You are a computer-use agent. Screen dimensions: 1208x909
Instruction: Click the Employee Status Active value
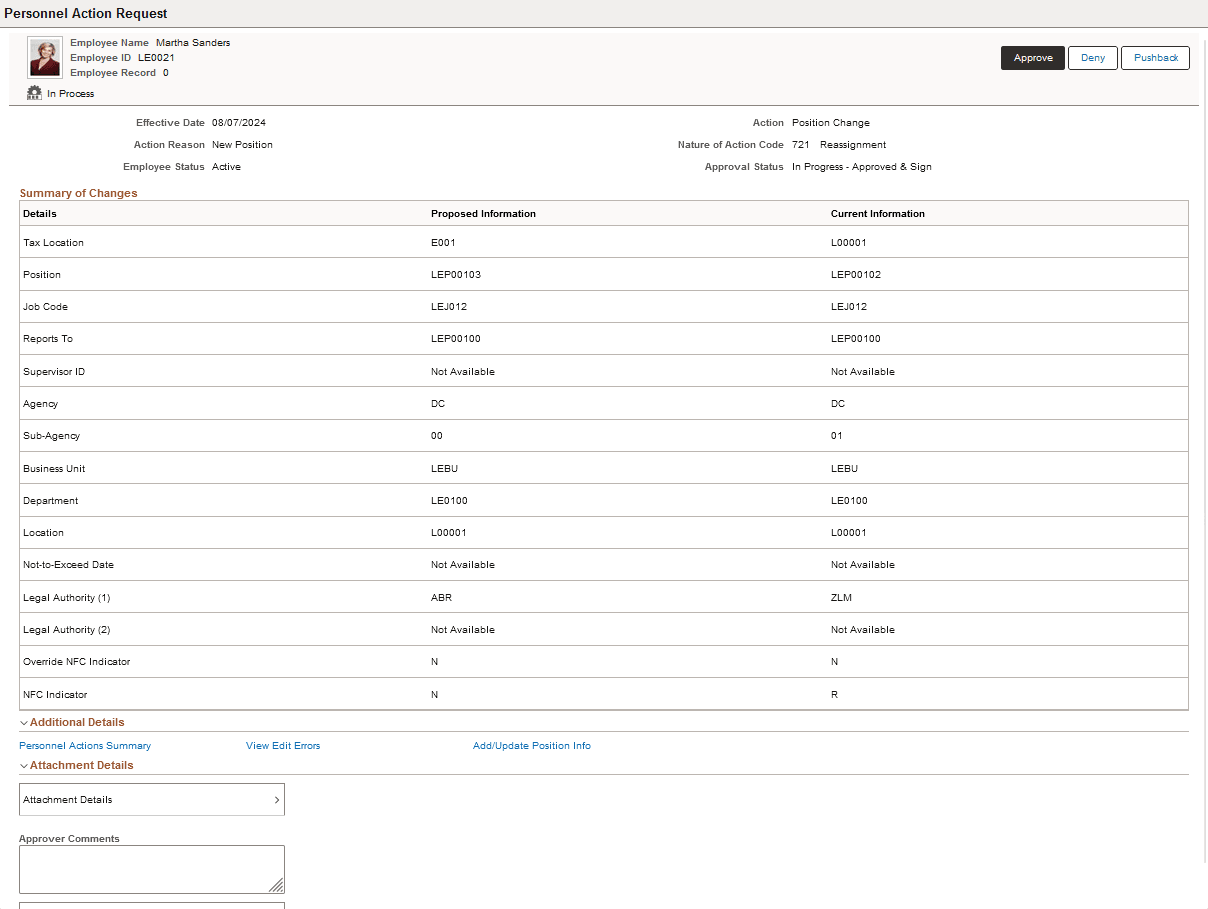pyautogui.click(x=226, y=167)
